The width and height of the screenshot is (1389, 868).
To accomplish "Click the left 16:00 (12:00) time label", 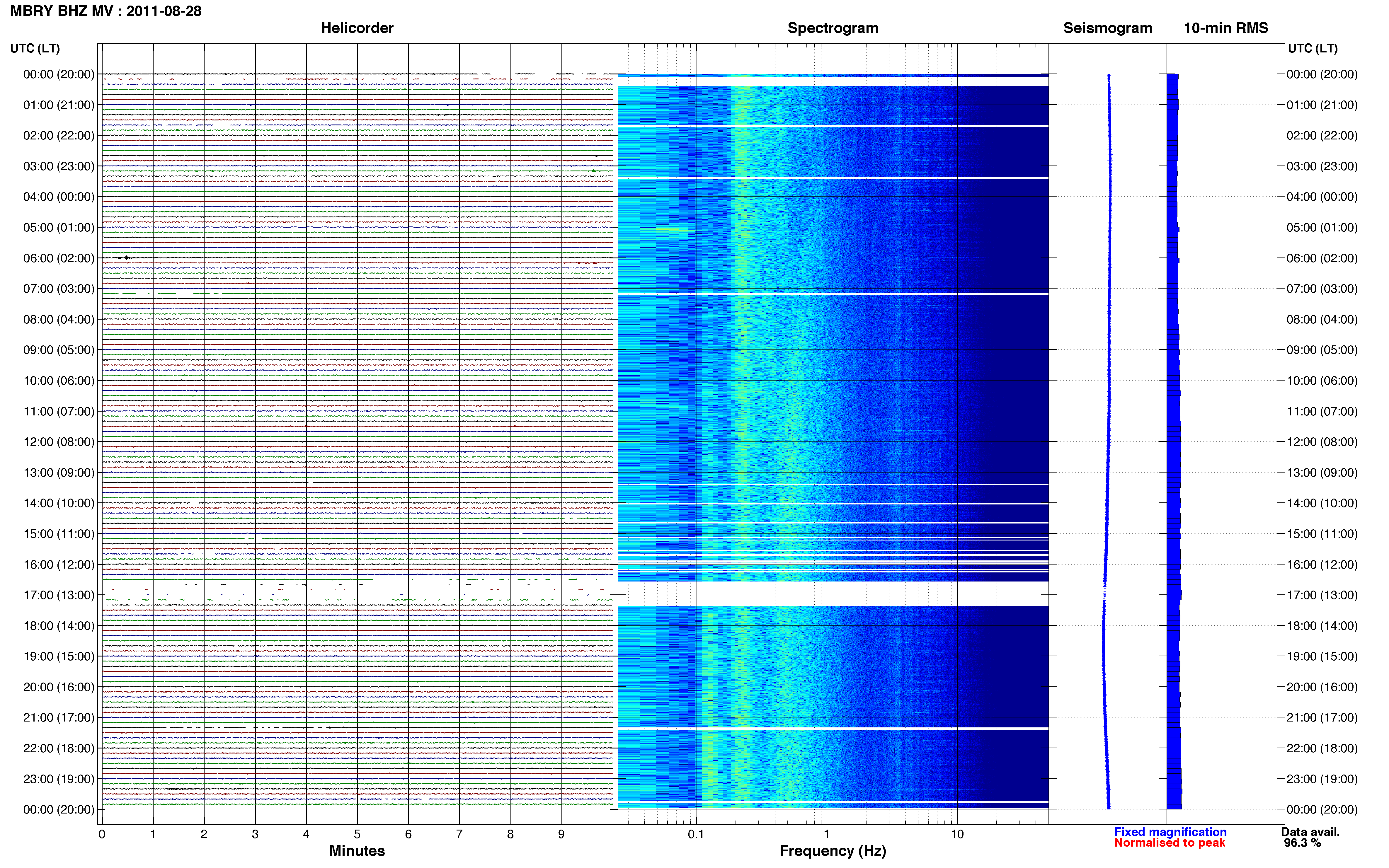I will (x=59, y=564).
